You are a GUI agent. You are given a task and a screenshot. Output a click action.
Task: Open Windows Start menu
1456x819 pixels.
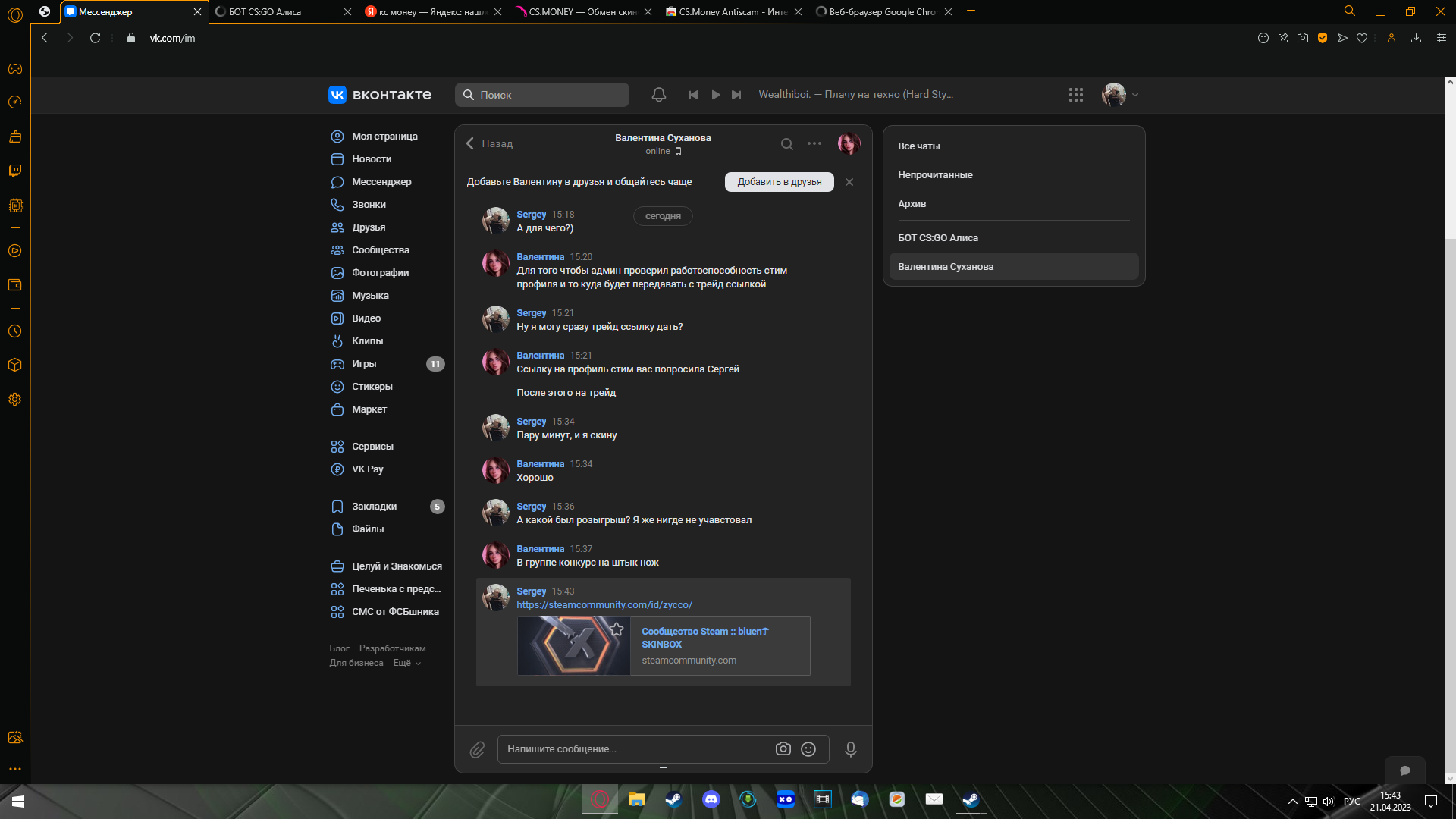coord(18,802)
